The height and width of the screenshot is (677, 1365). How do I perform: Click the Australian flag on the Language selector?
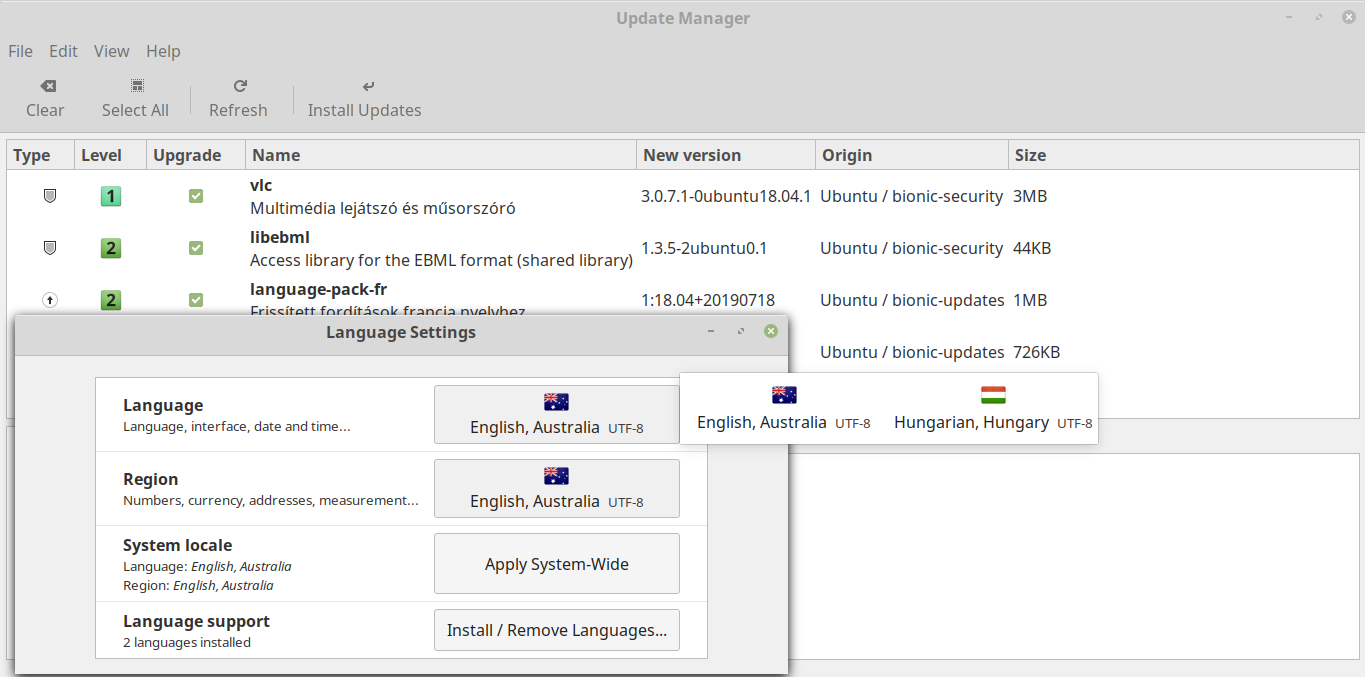[x=556, y=401]
